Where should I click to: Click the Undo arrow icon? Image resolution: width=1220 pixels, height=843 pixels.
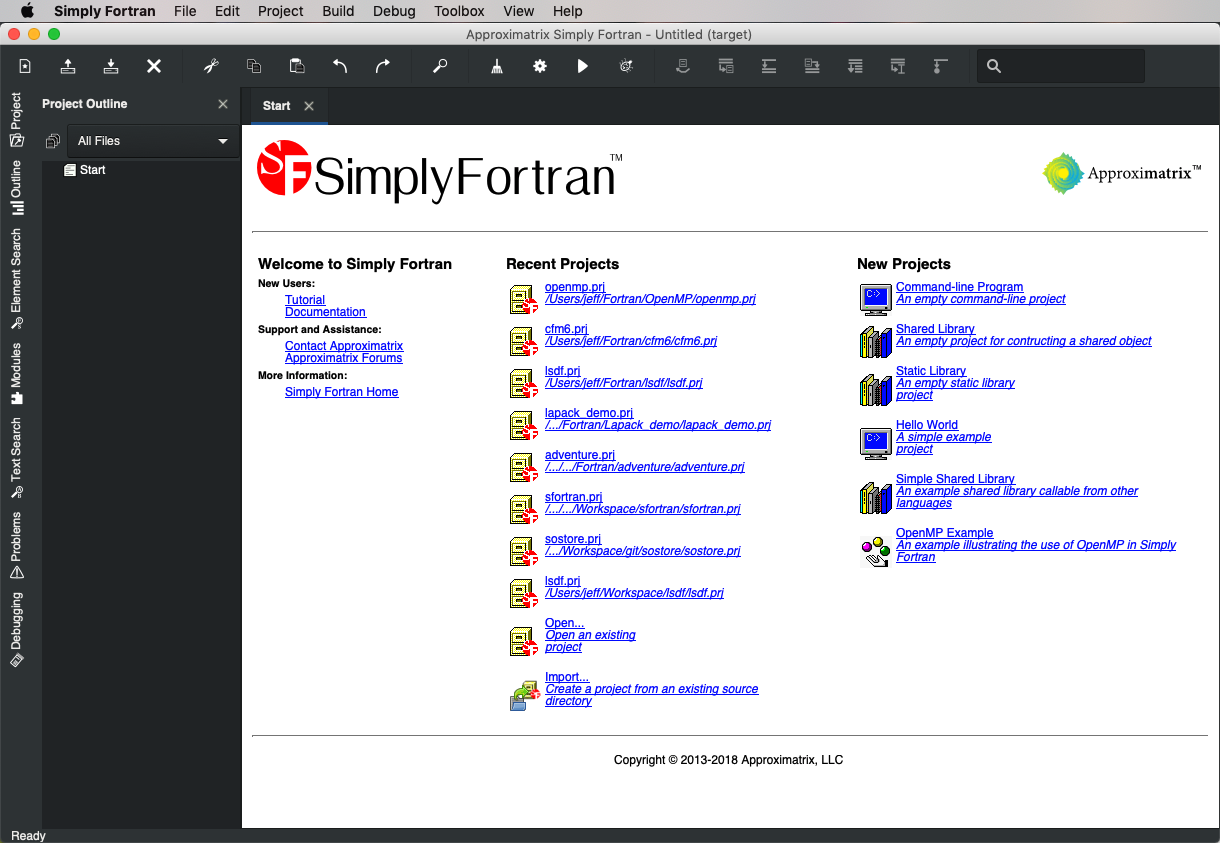pos(340,66)
